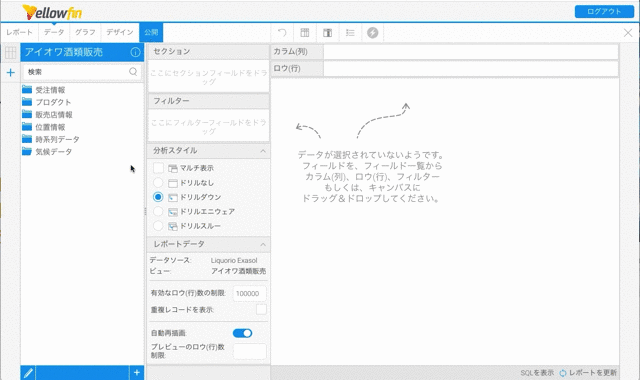Click the plus button in the bottom bar
640x380 pixels.
(x=137, y=372)
